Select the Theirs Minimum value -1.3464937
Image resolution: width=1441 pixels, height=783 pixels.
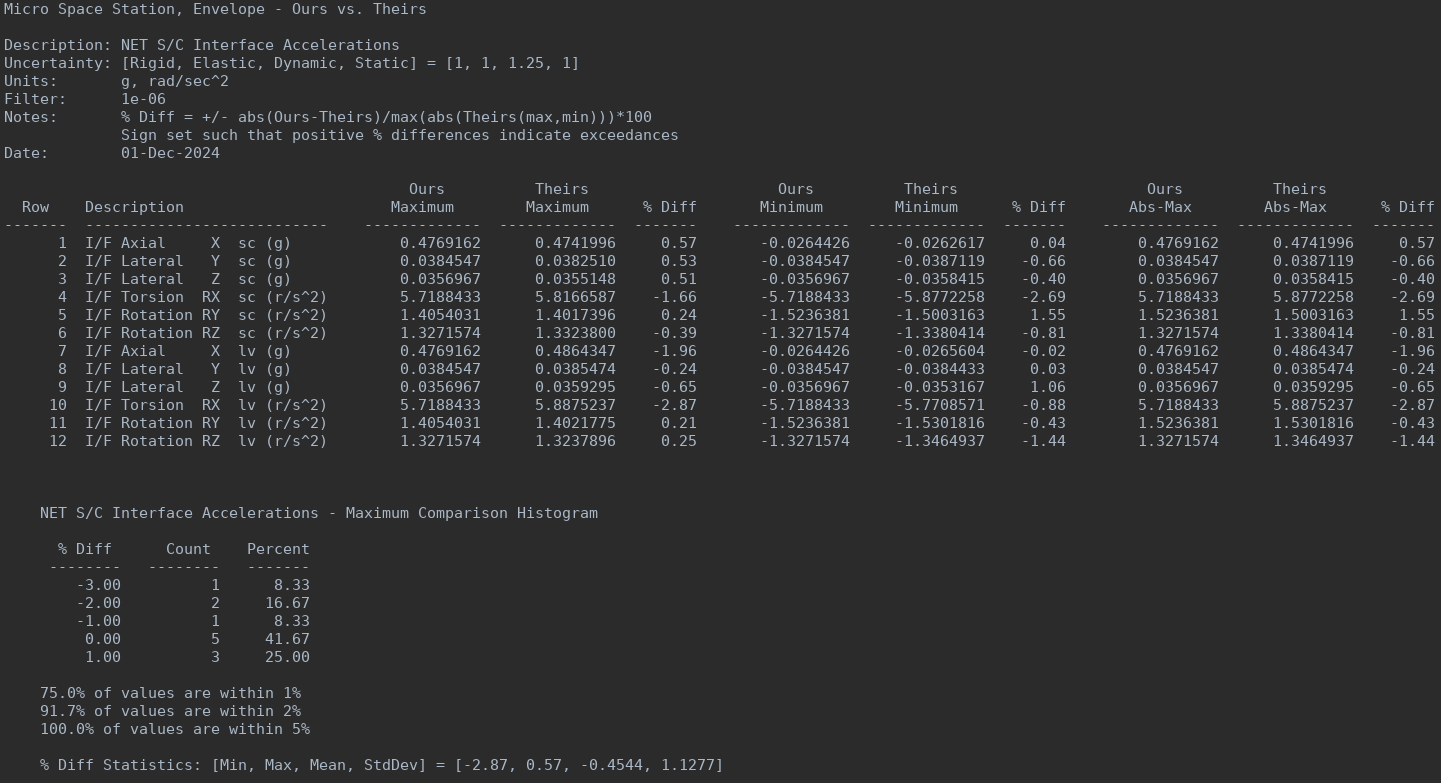(x=940, y=441)
